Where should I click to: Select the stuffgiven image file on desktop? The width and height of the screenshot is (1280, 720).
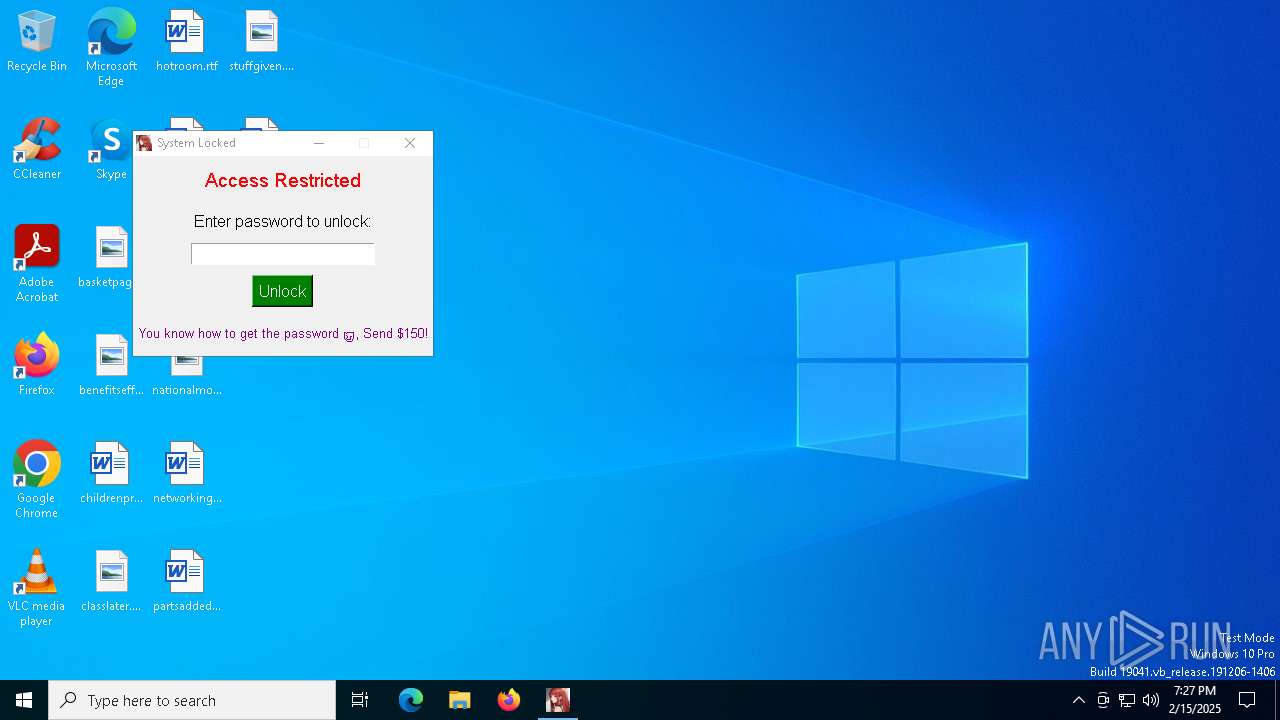[x=261, y=41]
